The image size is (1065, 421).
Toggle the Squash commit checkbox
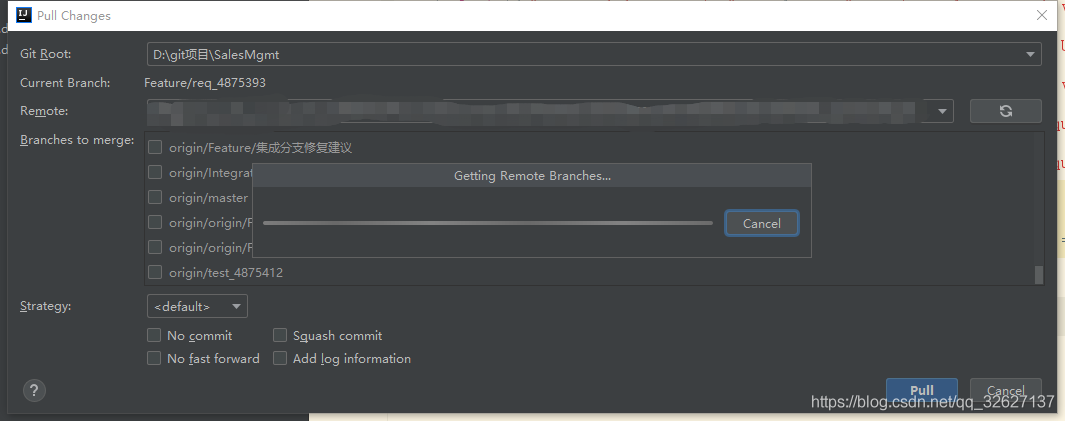[x=280, y=335]
